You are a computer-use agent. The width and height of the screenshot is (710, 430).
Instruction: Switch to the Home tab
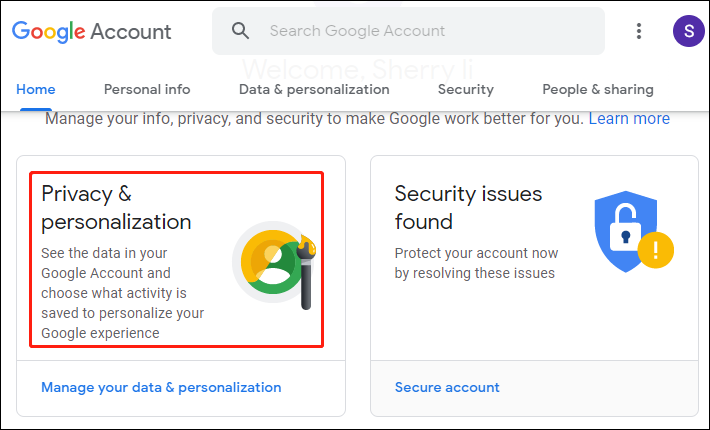tap(36, 90)
